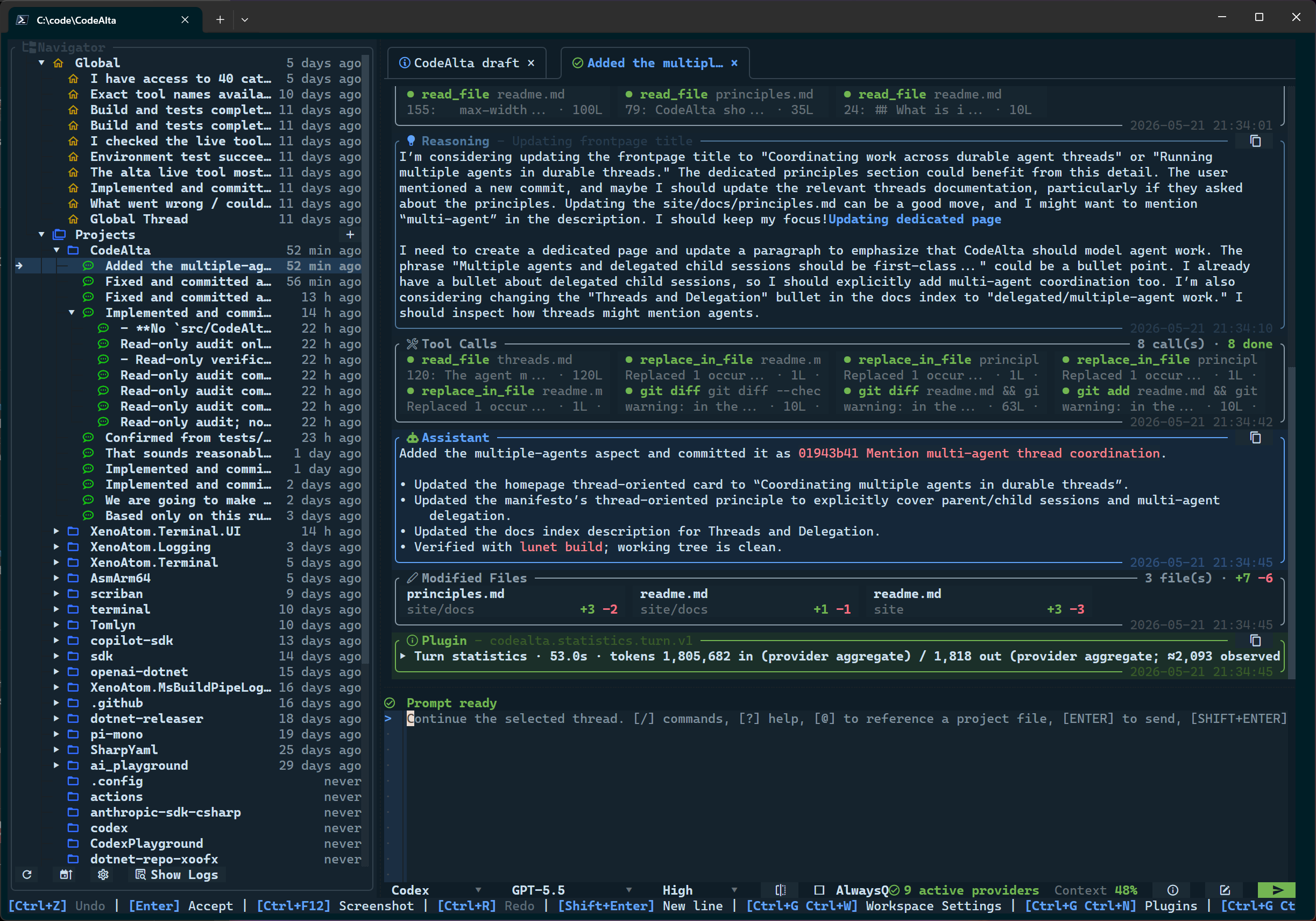Click the Plugin info icon
Viewport: 1316px width, 921px height.
pos(412,641)
